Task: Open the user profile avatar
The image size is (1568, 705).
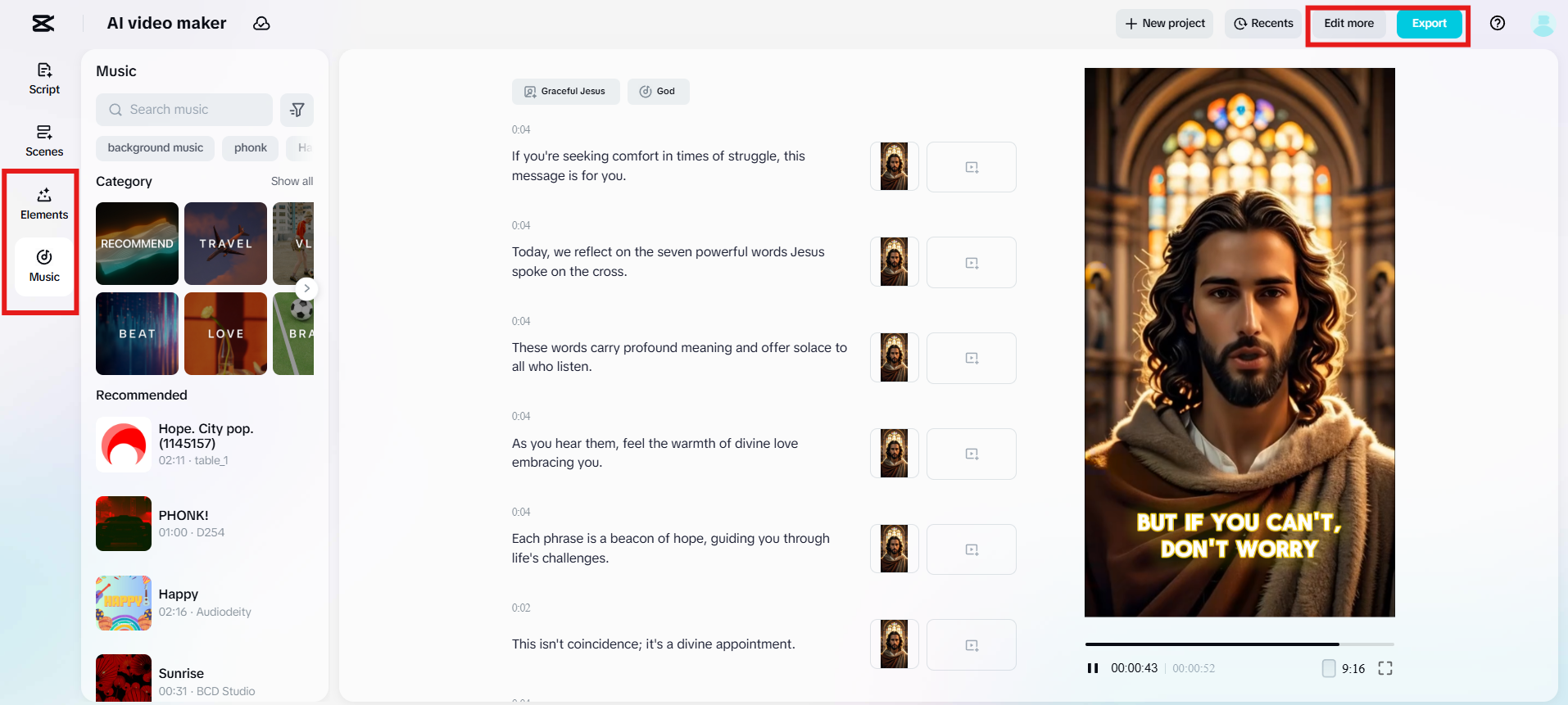Action: (1543, 25)
